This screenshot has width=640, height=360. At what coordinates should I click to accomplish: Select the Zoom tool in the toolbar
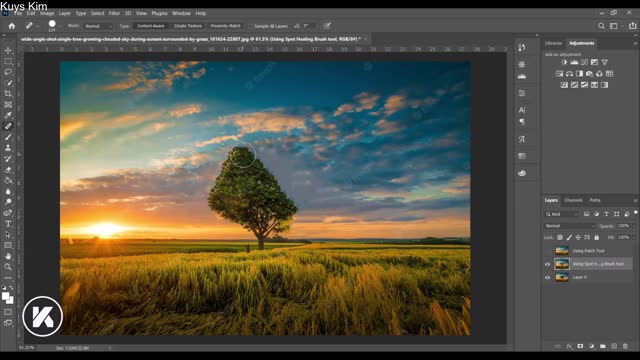point(8,267)
